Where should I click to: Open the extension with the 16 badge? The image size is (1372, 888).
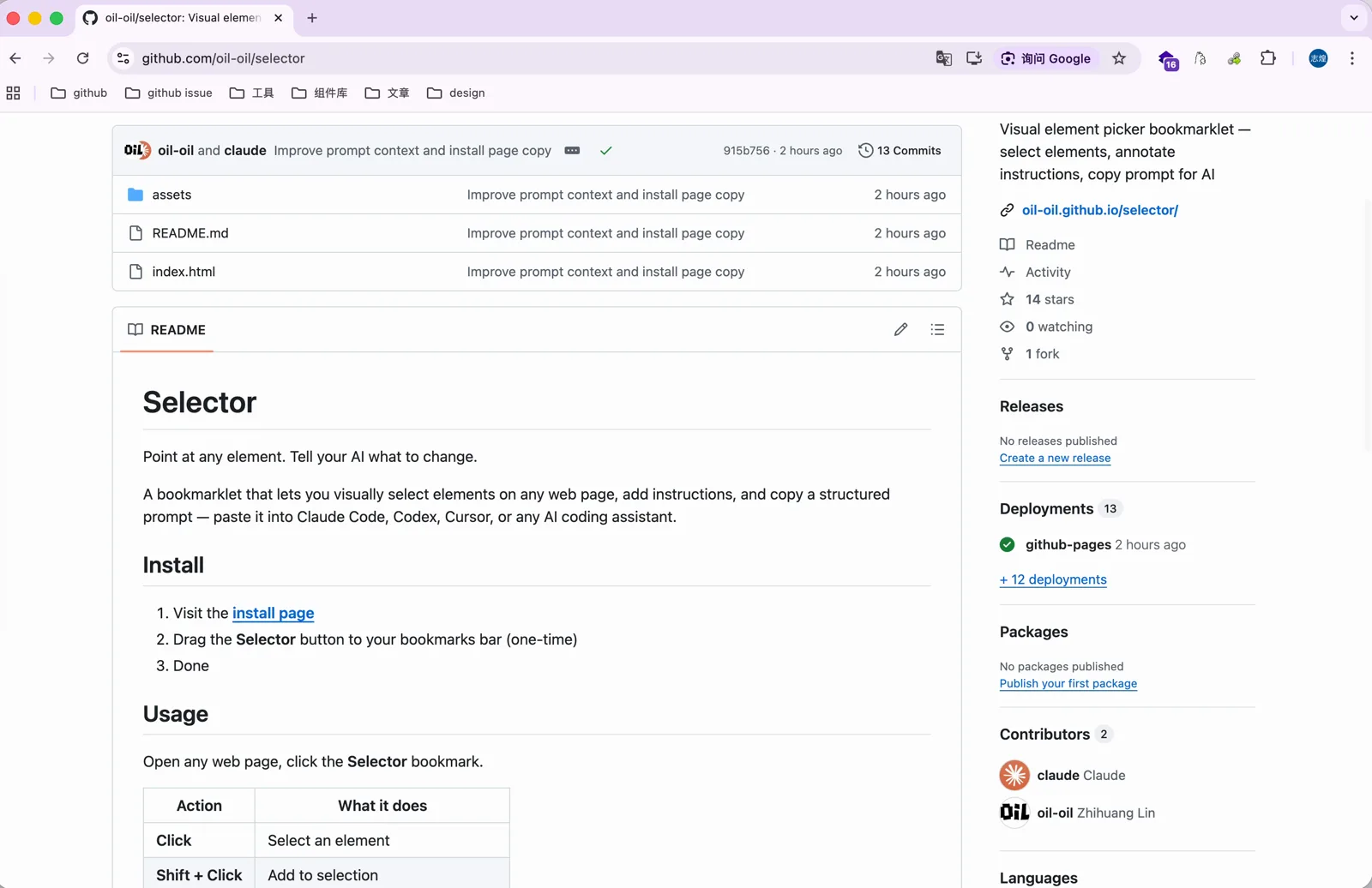pos(1168,59)
